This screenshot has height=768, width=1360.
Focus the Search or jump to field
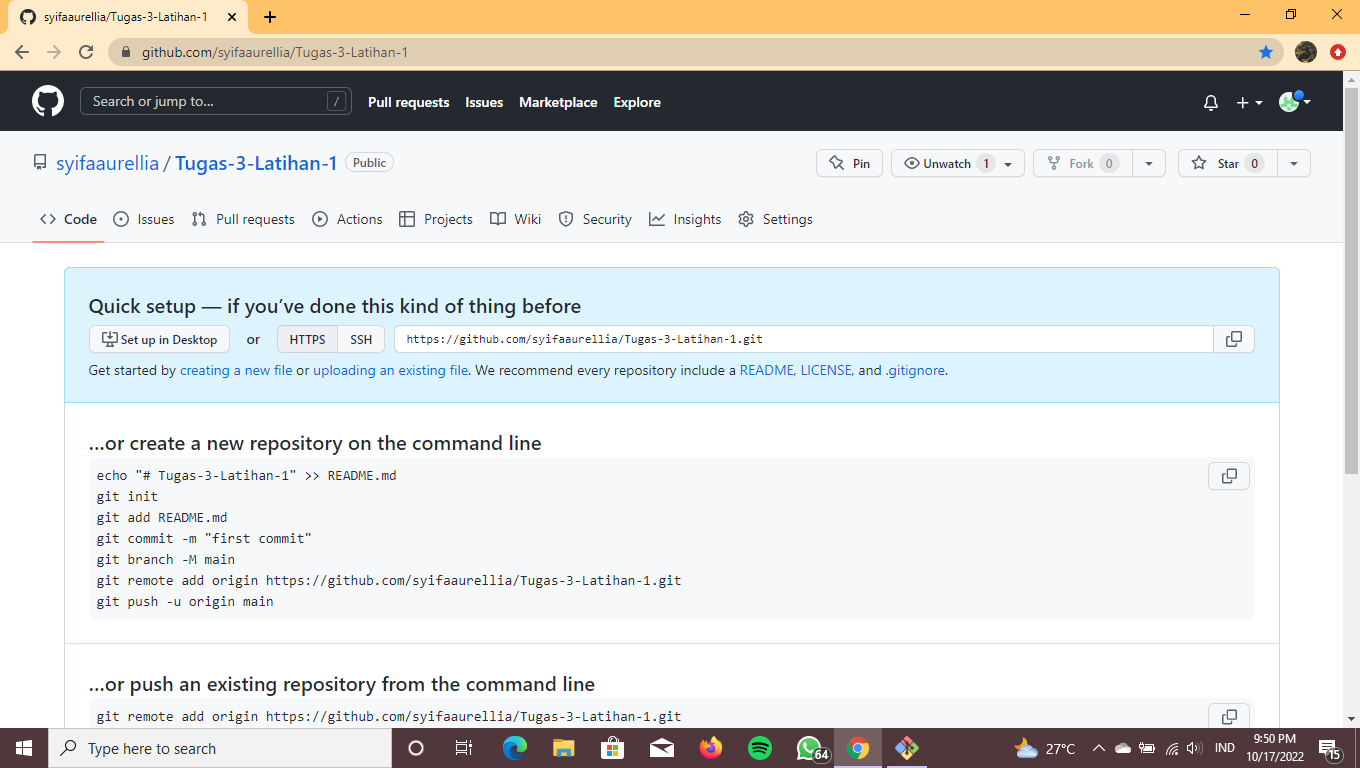pyautogui.click(x=216, y=101)
